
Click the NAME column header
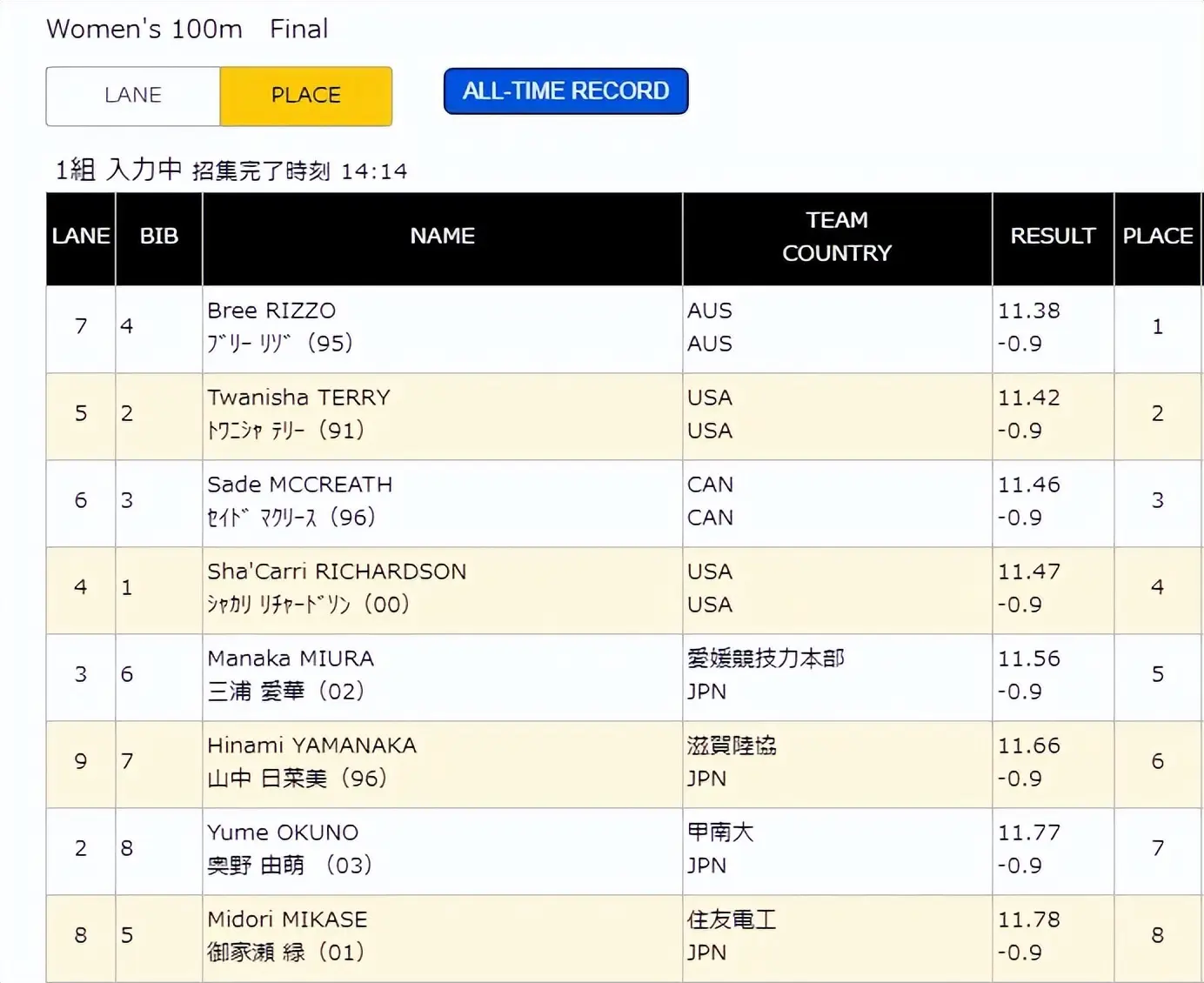tap(442, 237)
